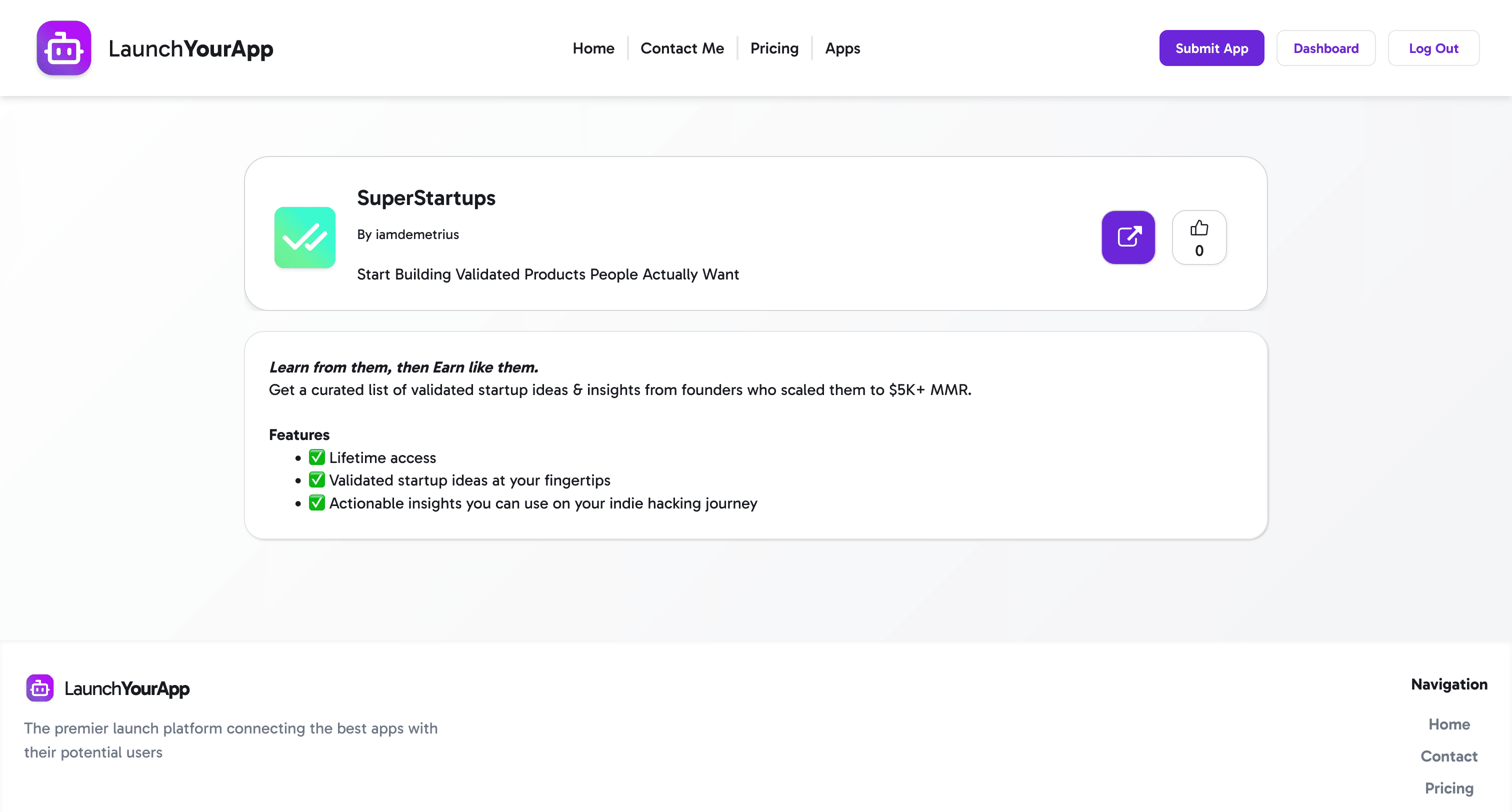
Task: Log Out of the account
Action: [x=1433, y=47]
